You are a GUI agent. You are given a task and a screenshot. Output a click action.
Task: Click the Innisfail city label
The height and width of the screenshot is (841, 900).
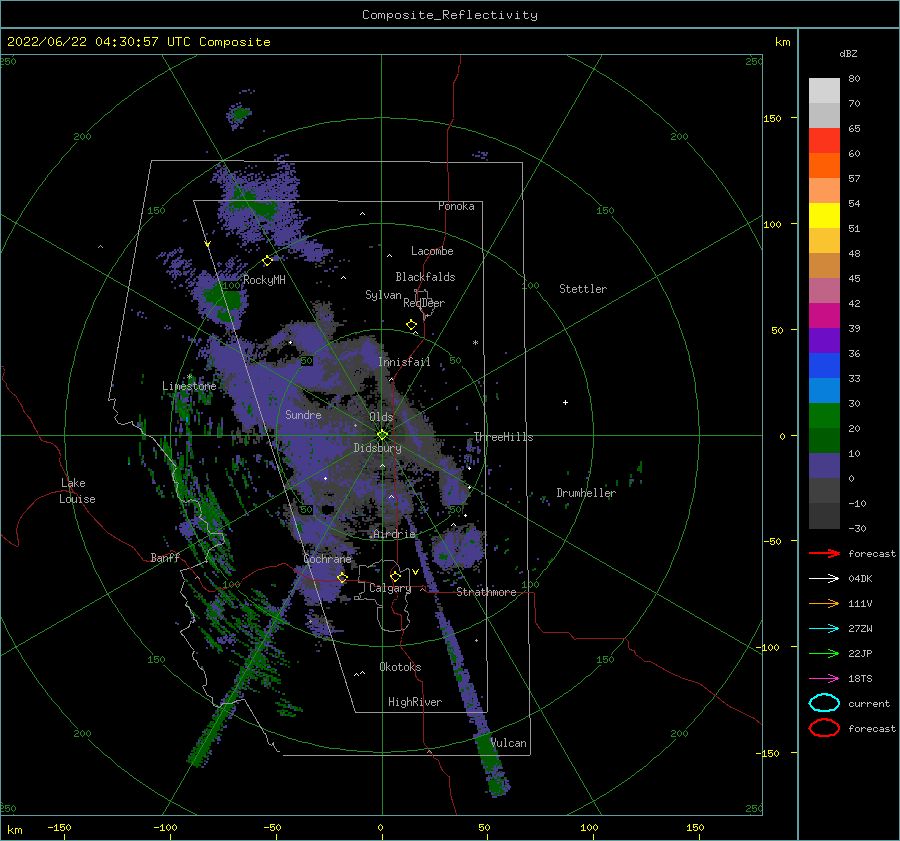tap(404, 362)
